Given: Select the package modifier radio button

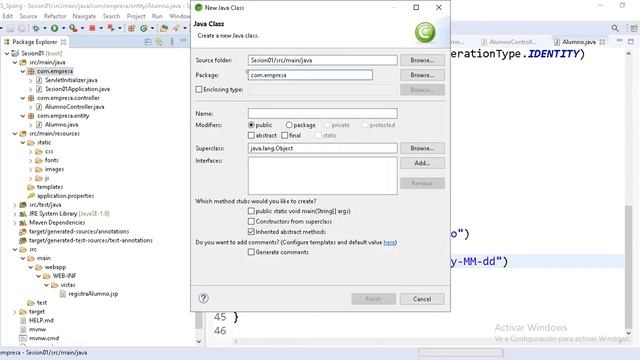Looking at the screenshot, I should [289, 125].
